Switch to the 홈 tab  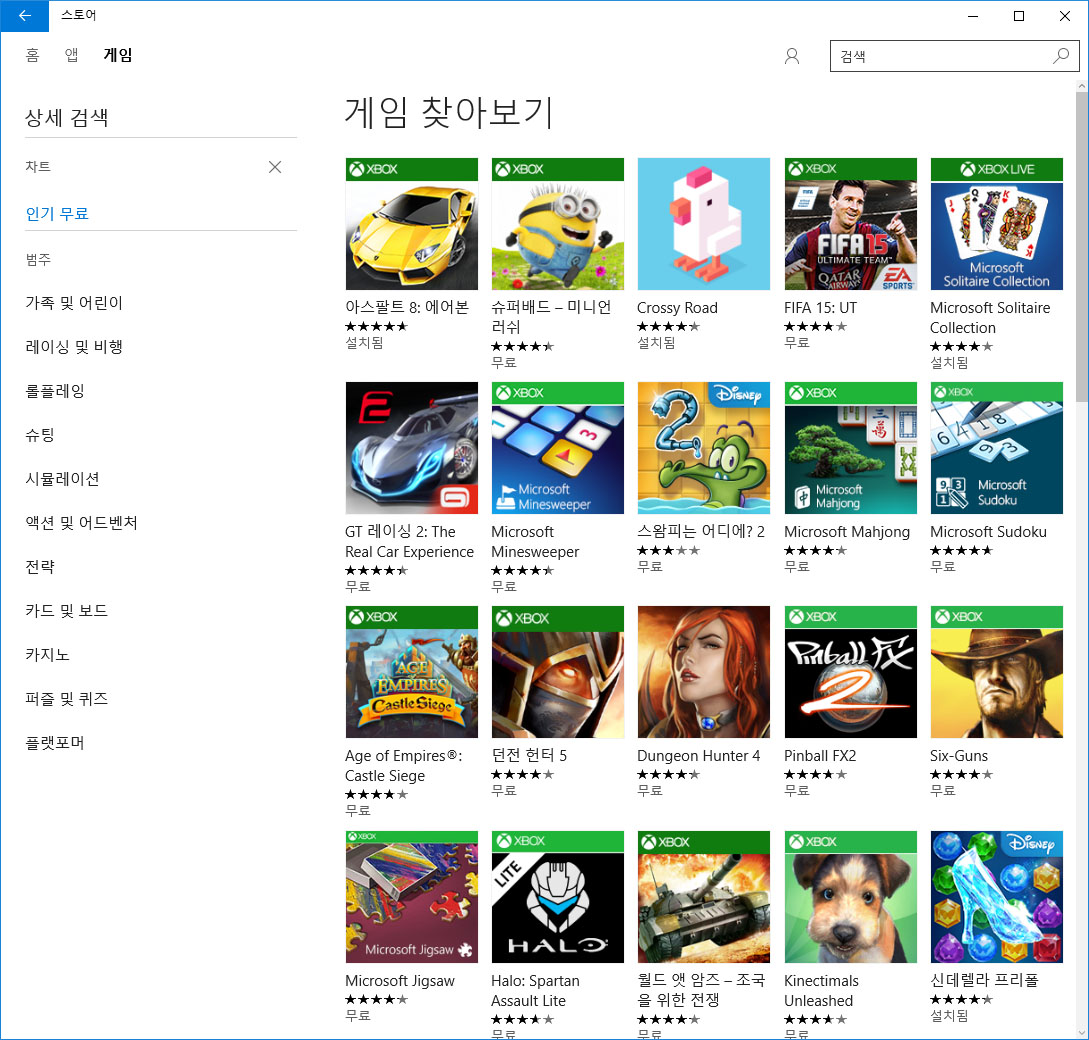pyautogui.click(x=32, y=55)
